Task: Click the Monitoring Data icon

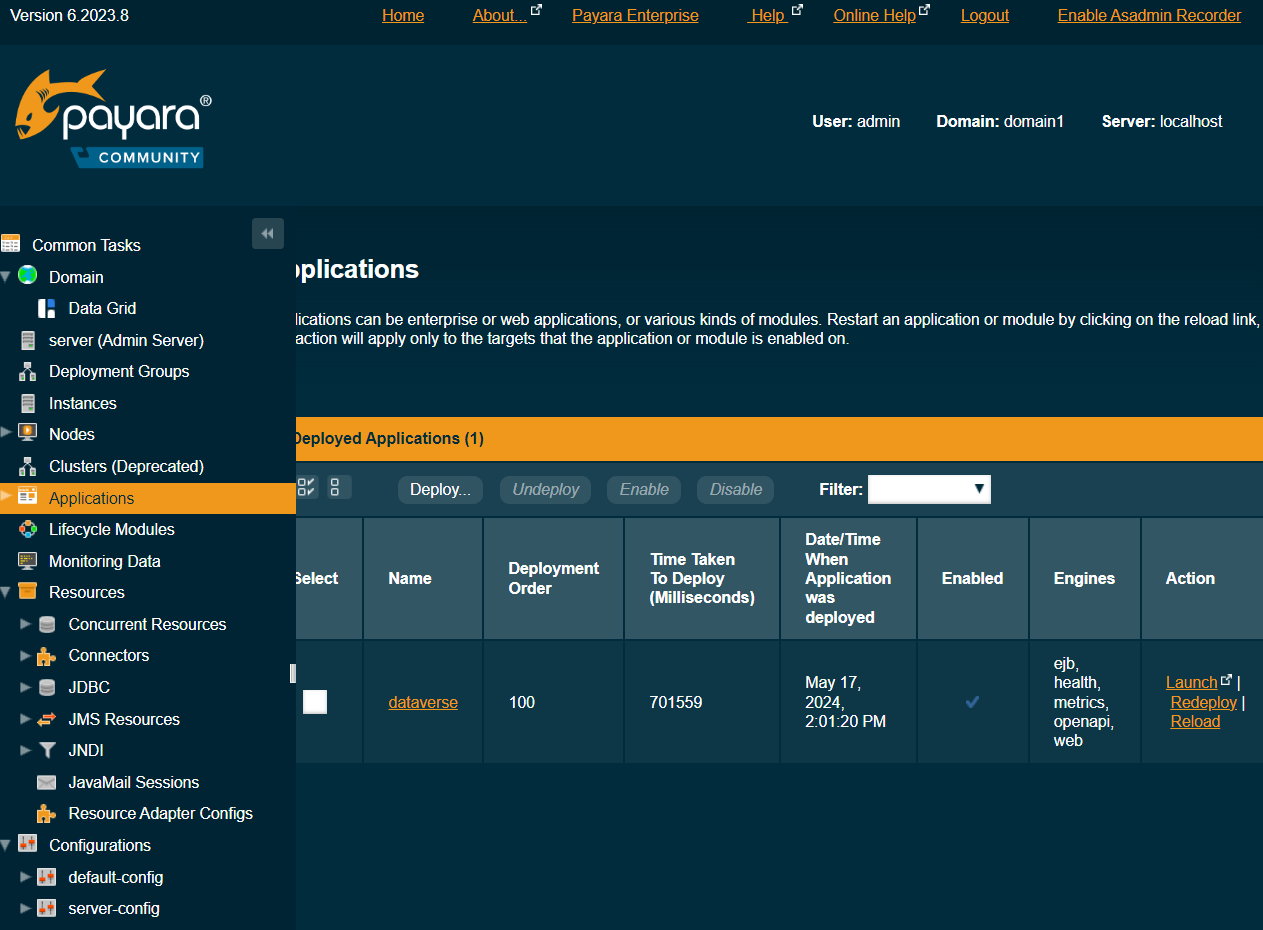Action: (x=28, y=561)
